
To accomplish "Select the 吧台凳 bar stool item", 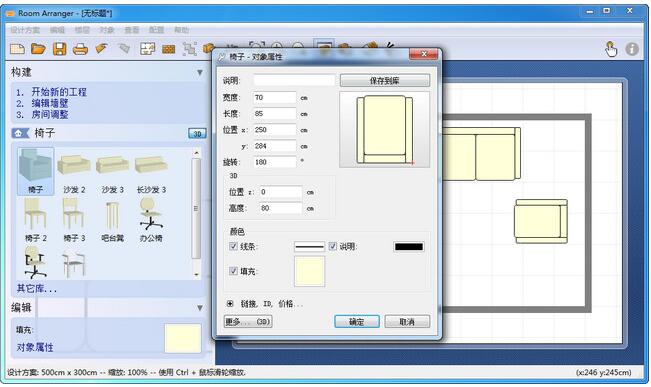I will (x=113, y=221).
